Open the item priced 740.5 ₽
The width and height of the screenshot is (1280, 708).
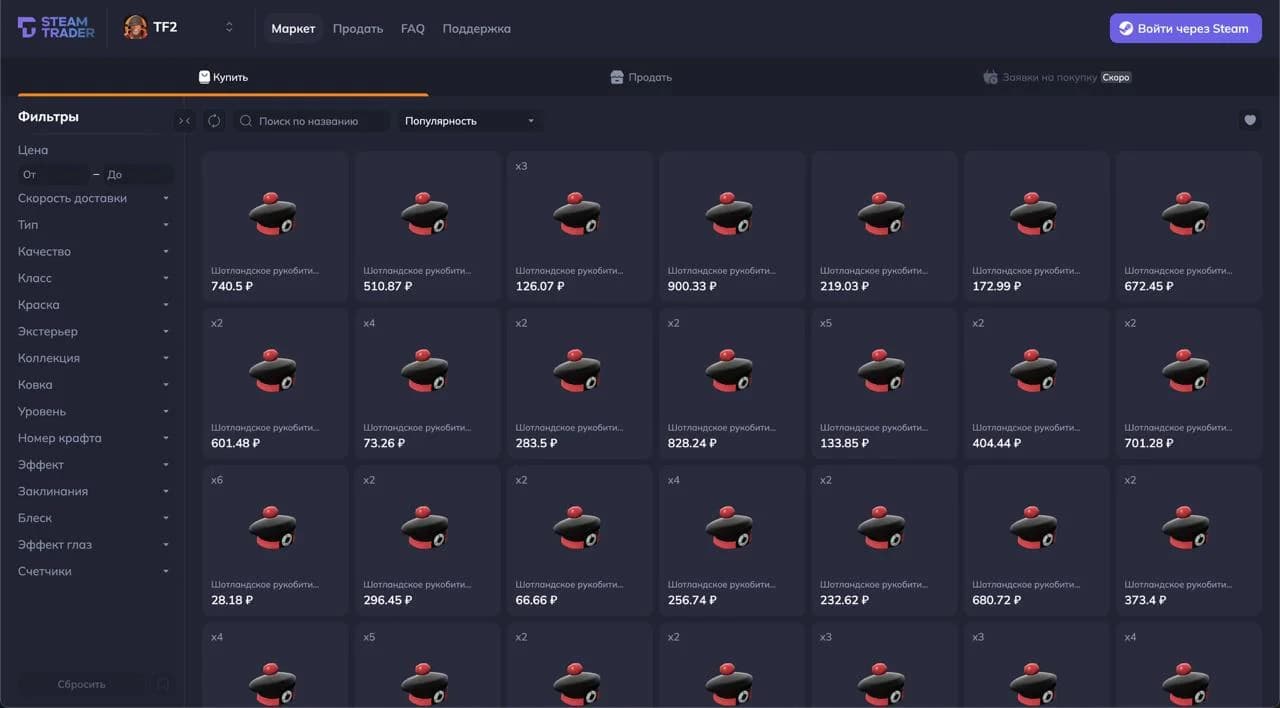point(275,227)
